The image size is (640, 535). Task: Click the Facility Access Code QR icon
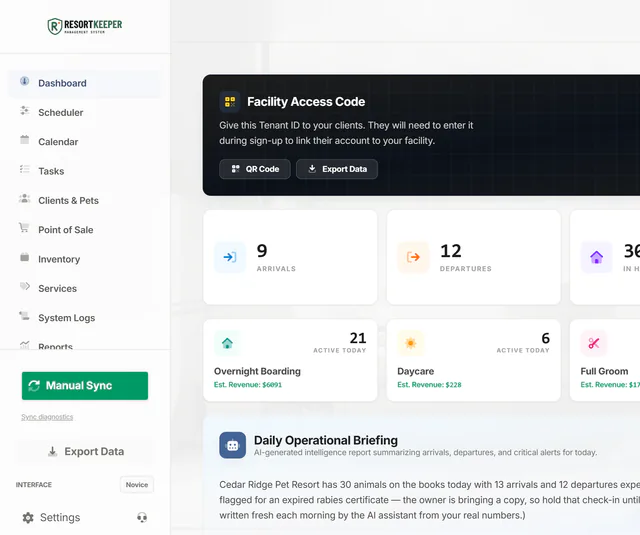[x=230, y=102]
